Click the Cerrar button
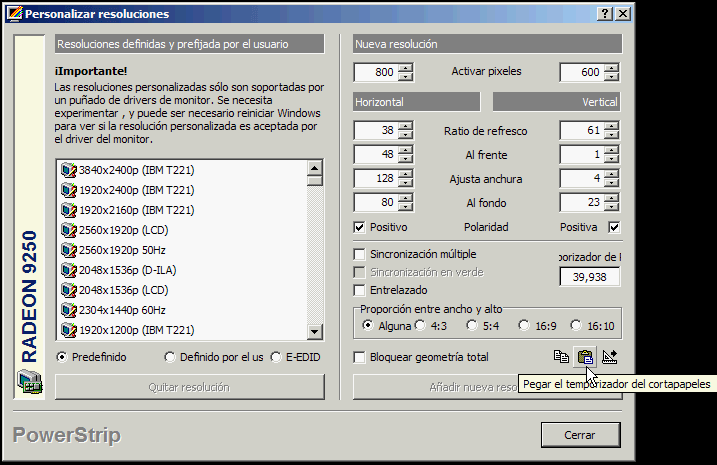 pyautogui.click(x=580, y=435)
